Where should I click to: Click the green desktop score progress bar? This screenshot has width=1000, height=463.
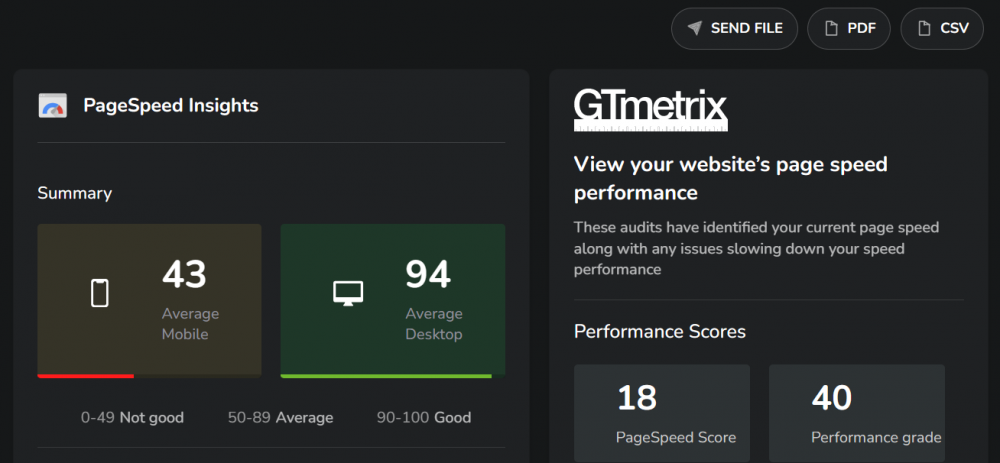tap(386, 376)
